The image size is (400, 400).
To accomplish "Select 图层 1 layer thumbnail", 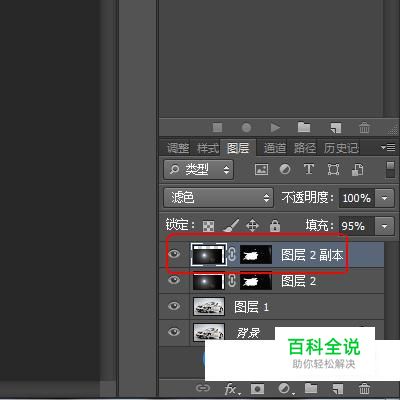I will click(x=209, y=307).
